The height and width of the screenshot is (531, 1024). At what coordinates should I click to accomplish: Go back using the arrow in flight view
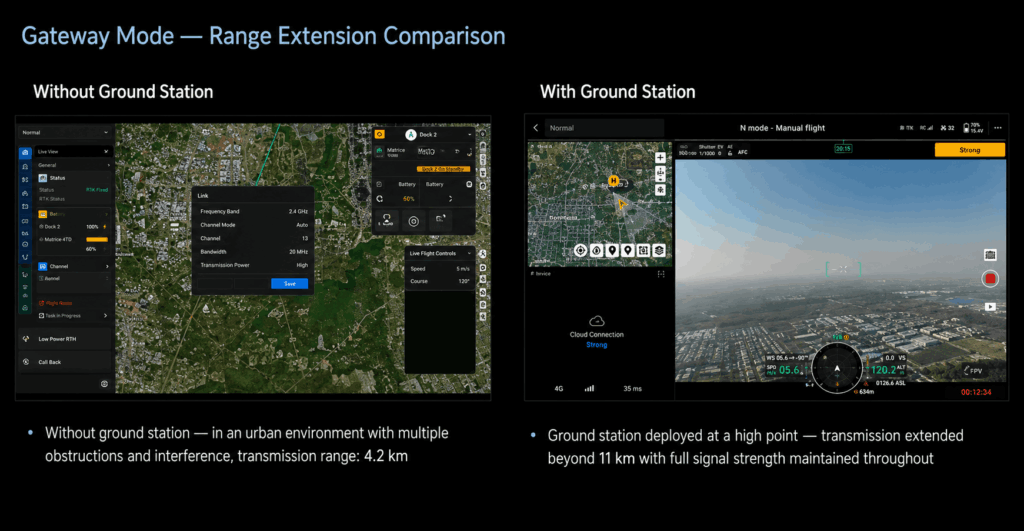pyautogui.click(x=536, y=128)
